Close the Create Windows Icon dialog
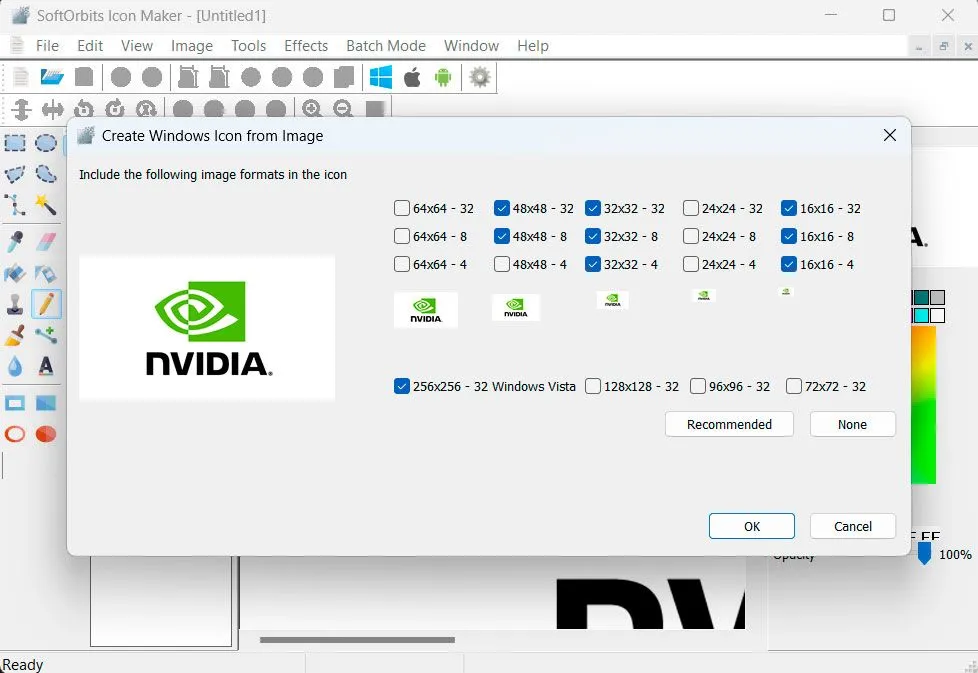This screenshot has width=978, height=673. pyautogui.click(x=890, y=135)
